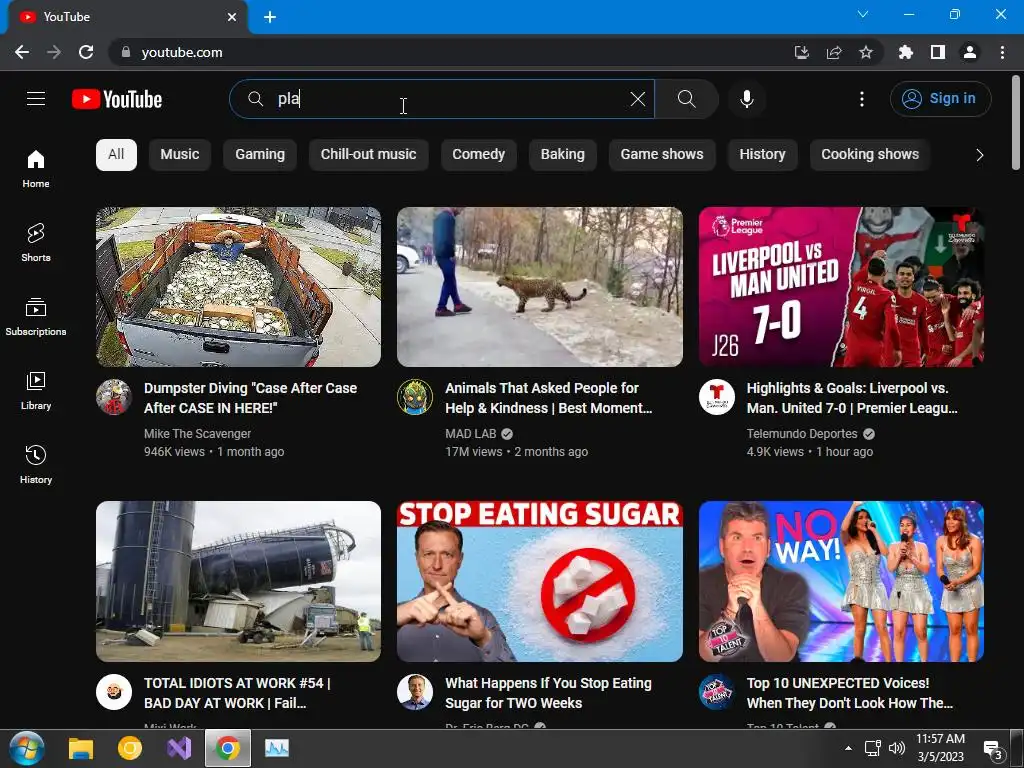Screen dimensions: 1024x768
Task: Open Animals That Asked People for Help title
Action: (549, 398)
